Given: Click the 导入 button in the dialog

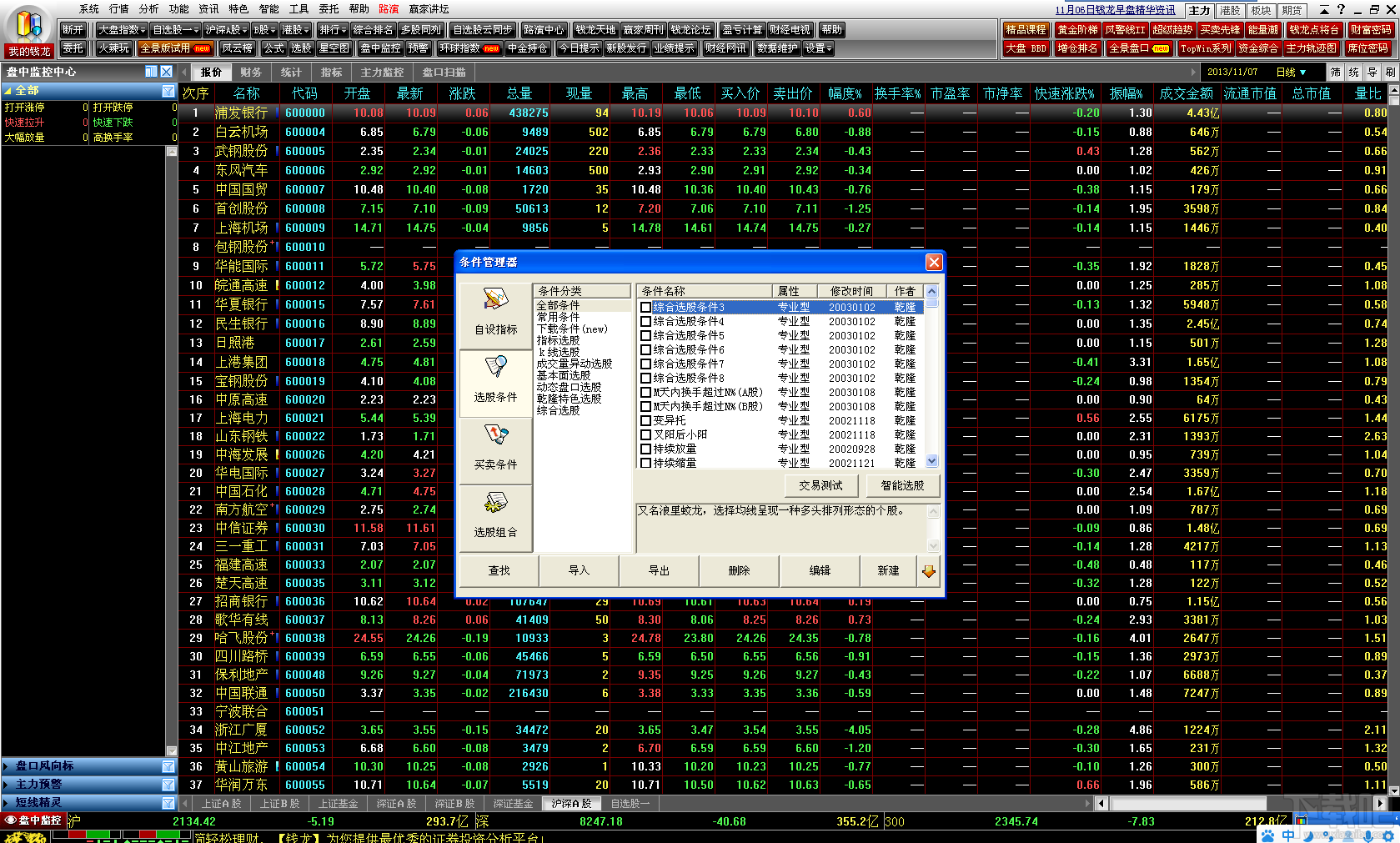Looking at the screenshot, I should (x=579, y=571).
